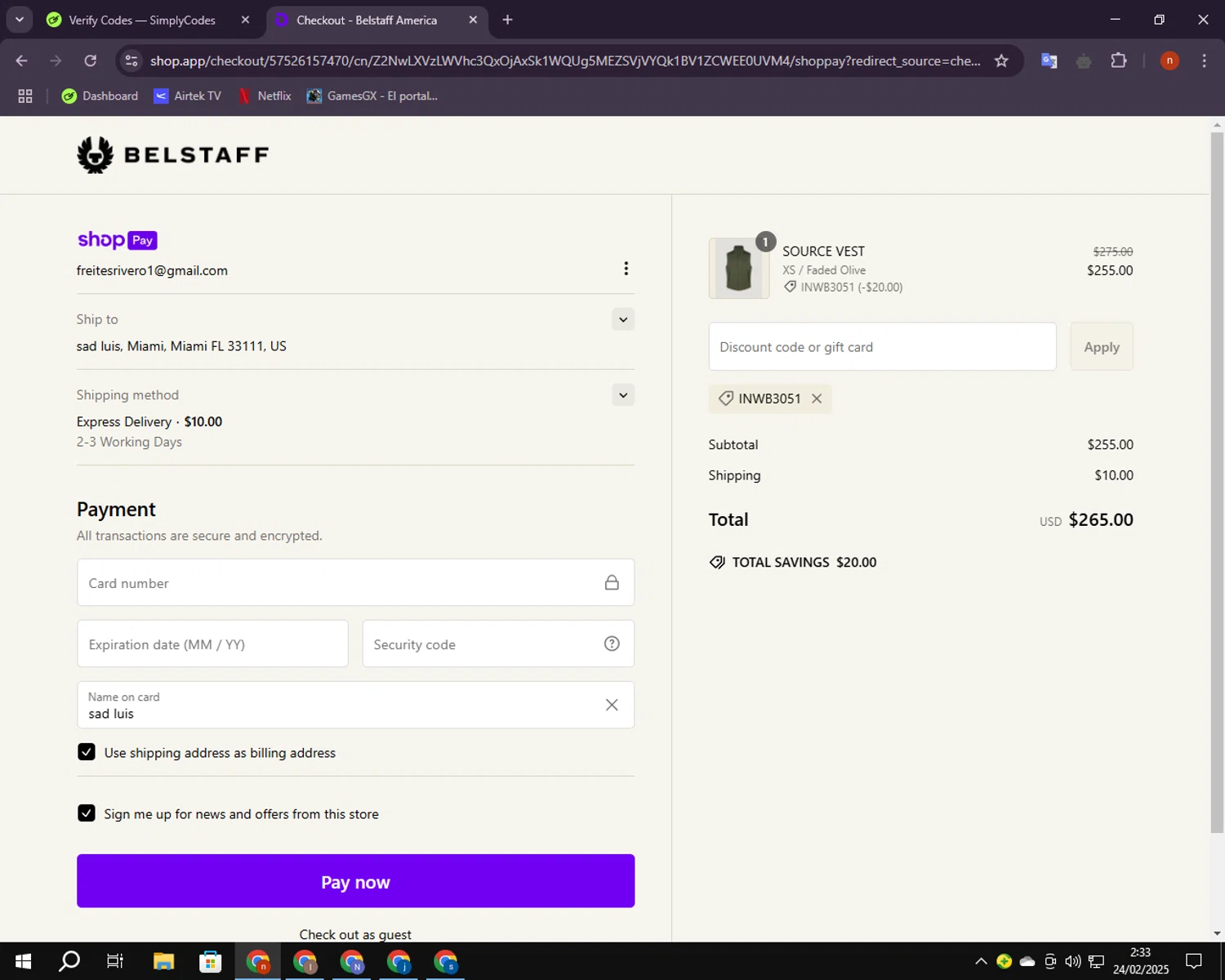
Task: Show security code help tooltip
Action: (x=612, y=644)
